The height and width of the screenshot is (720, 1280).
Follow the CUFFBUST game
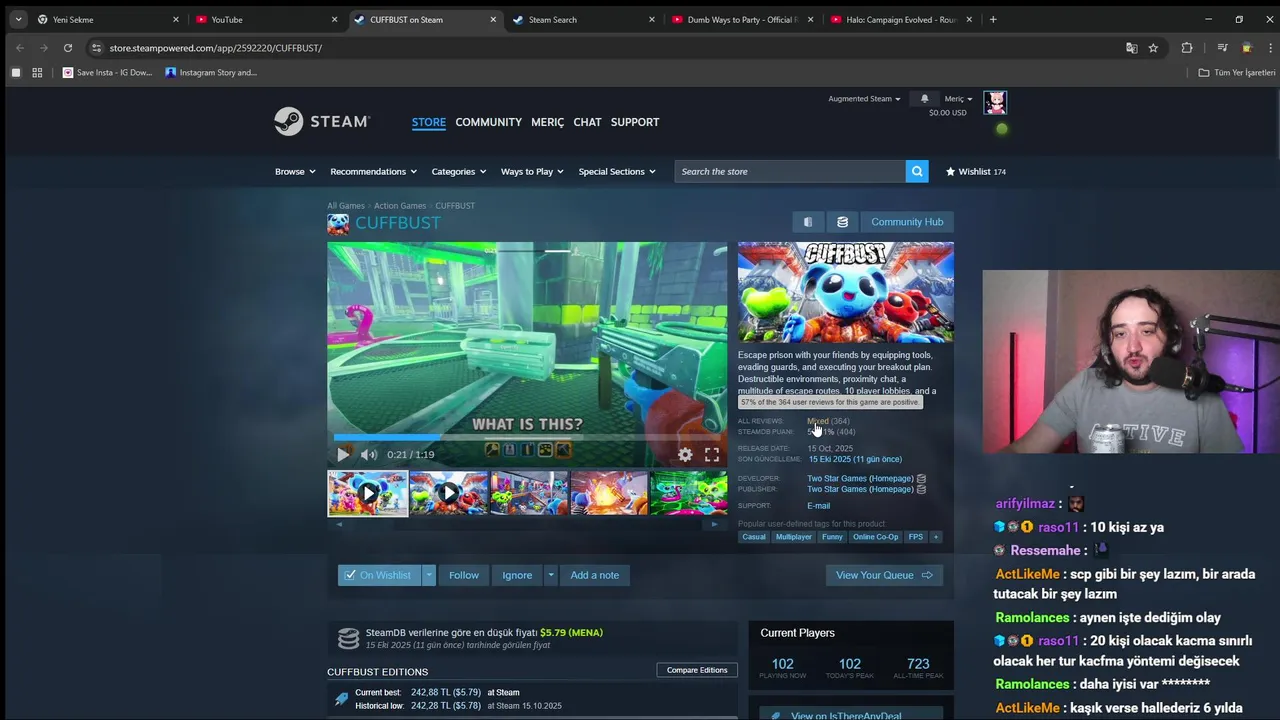[x=464, y=575]
